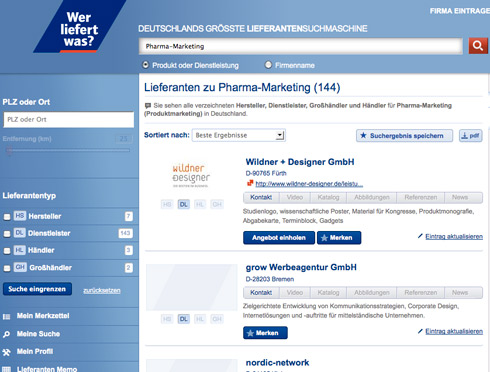Viewport: 490px width, 372px height.
Task: Open the Video tab for Wildner + Designer
Action: 295,197
